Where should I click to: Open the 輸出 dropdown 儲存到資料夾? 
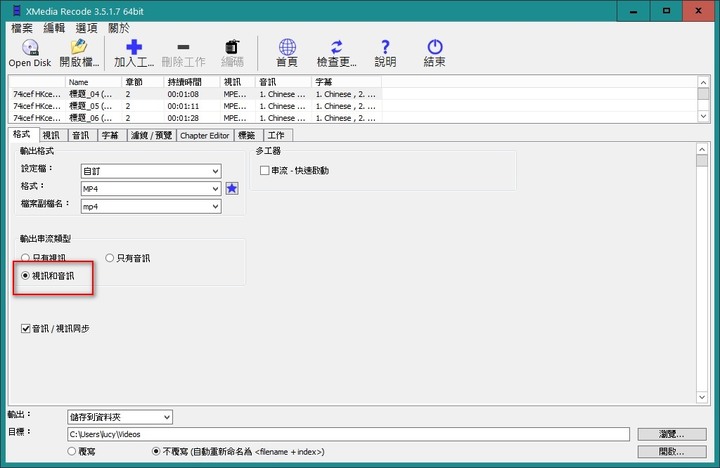tap(120, 417)
